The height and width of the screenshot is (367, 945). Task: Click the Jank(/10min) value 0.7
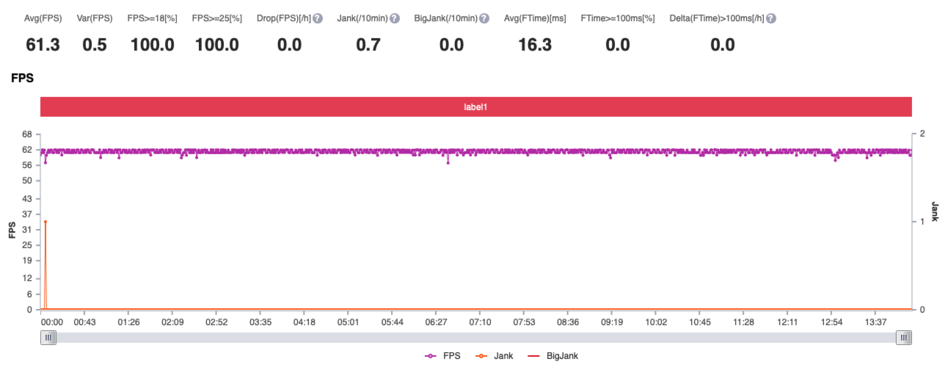coord(368,45)
